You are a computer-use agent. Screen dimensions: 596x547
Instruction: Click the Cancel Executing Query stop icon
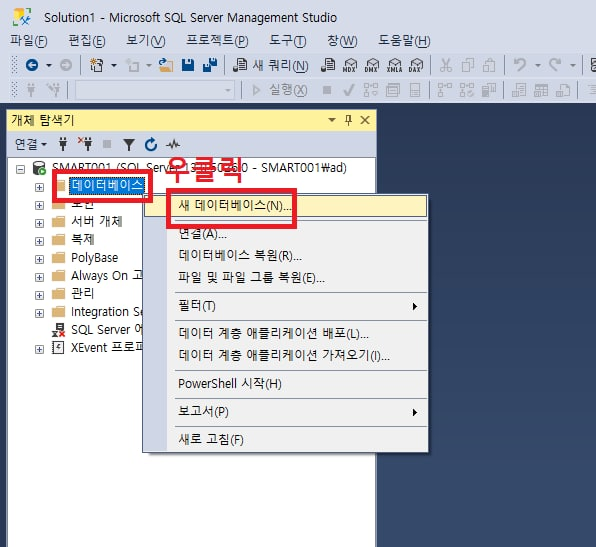click(x=327, y=90)
